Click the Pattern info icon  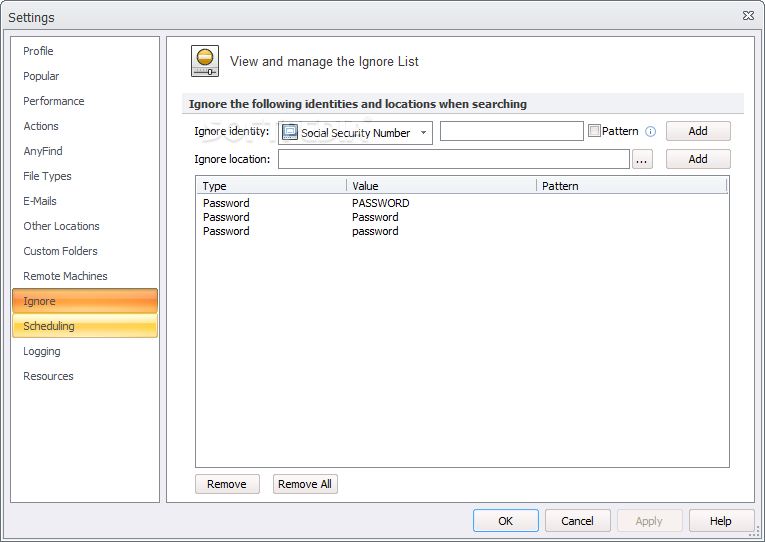coord(650,131)
